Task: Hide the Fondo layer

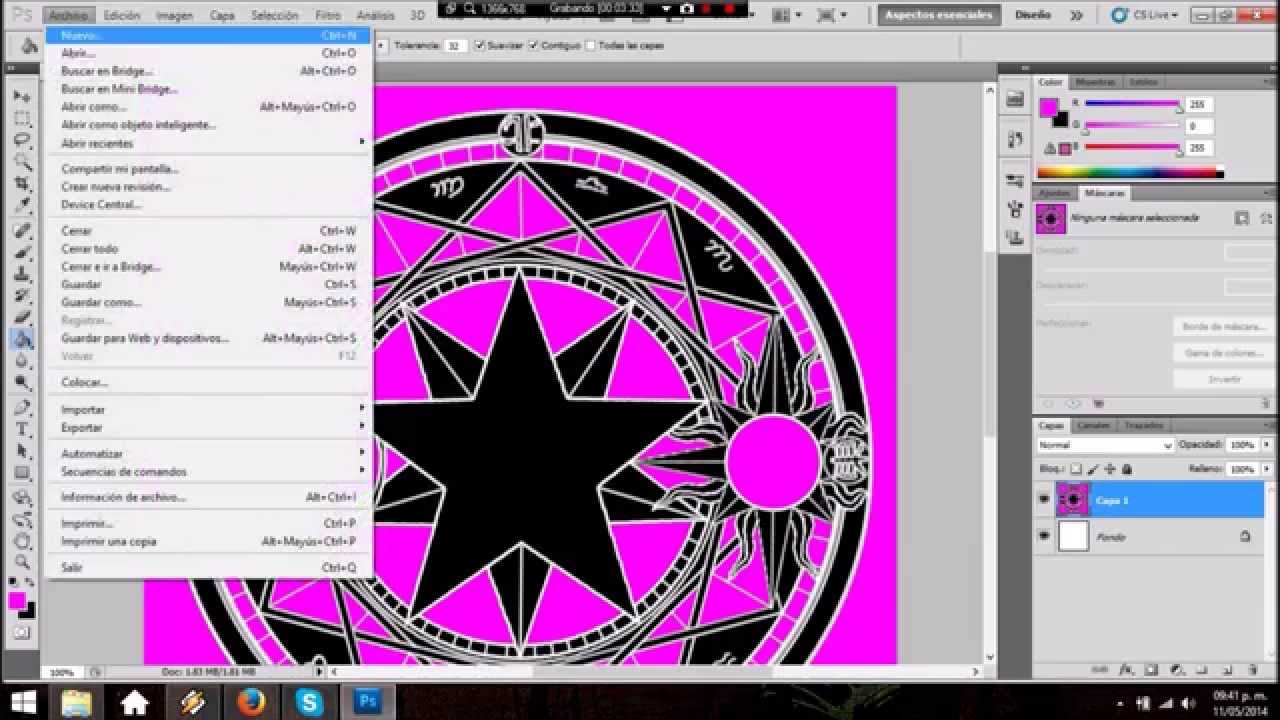Action: [x=1044, y=536]
